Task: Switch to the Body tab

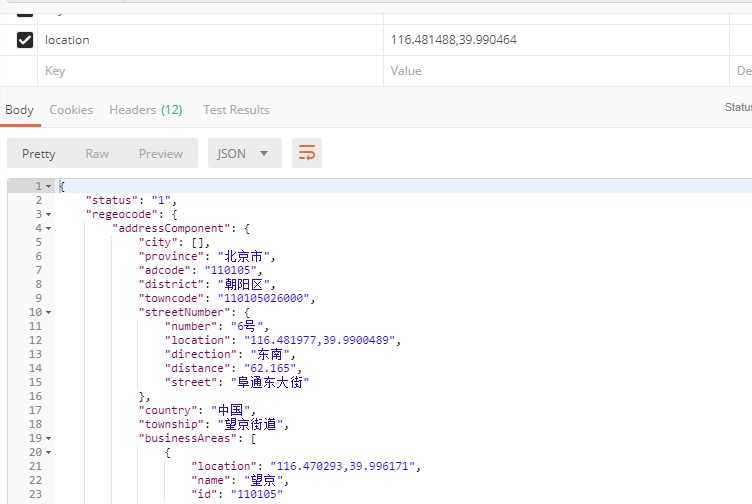Action: click(x=19, y=110)
